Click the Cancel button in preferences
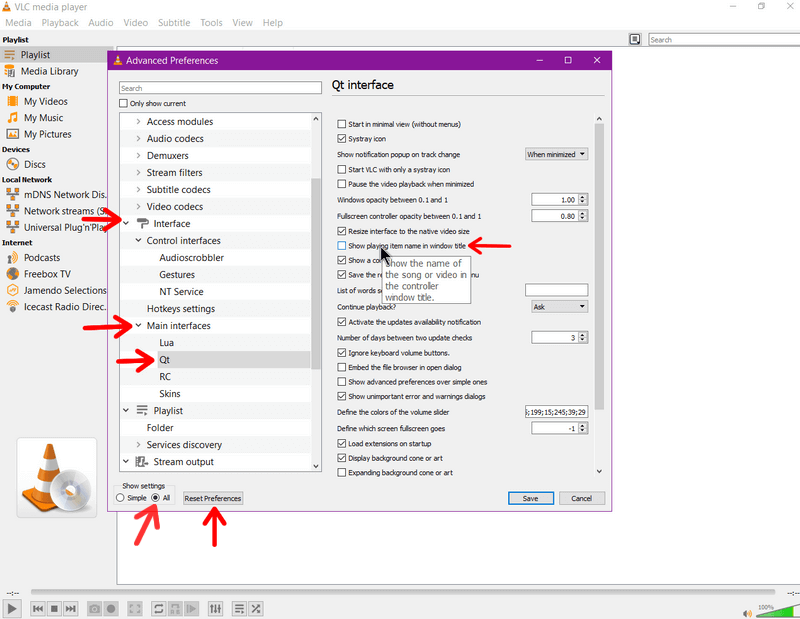Image resolution: width=800 pixels, height=619 pixels. click(x=582, y=499)
